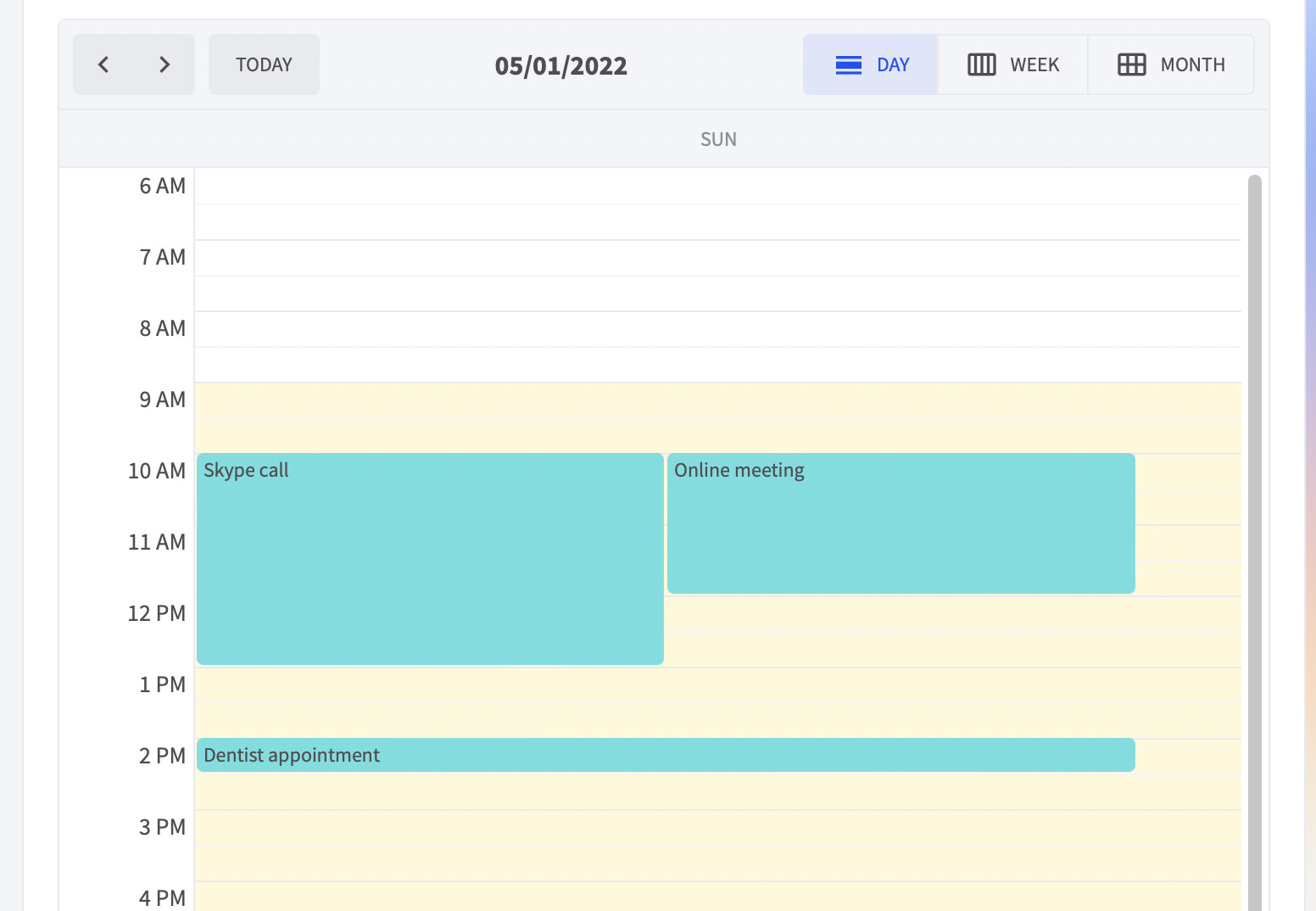Click the 05/01/2022 date title

[561, 65]
